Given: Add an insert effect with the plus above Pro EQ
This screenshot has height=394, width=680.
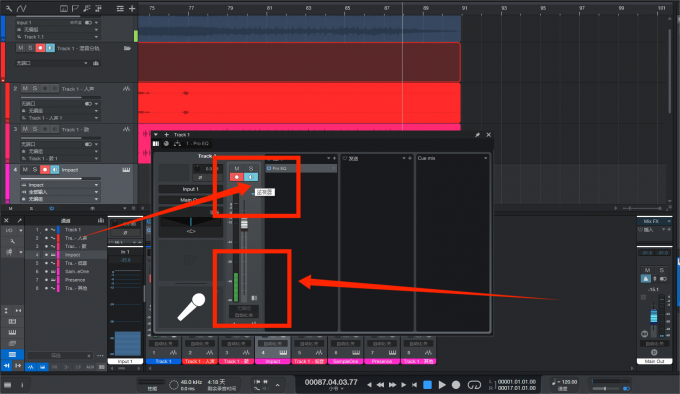Looking at the screenshot, I should point(334,158).
